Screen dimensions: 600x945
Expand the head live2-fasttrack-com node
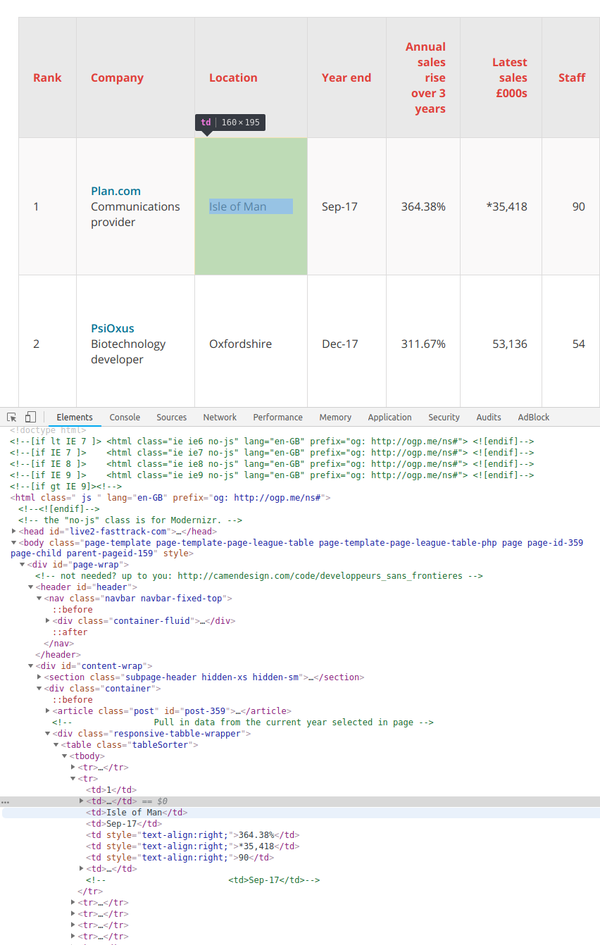pyautogui.click(x=14, y=532)
